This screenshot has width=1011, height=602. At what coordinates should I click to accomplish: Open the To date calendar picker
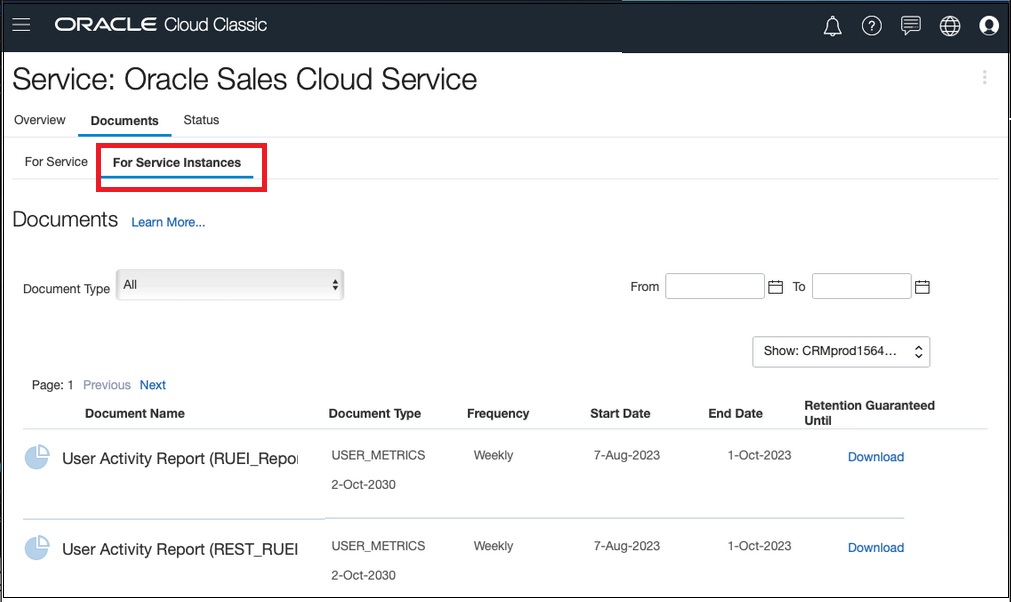click(921, 286)
